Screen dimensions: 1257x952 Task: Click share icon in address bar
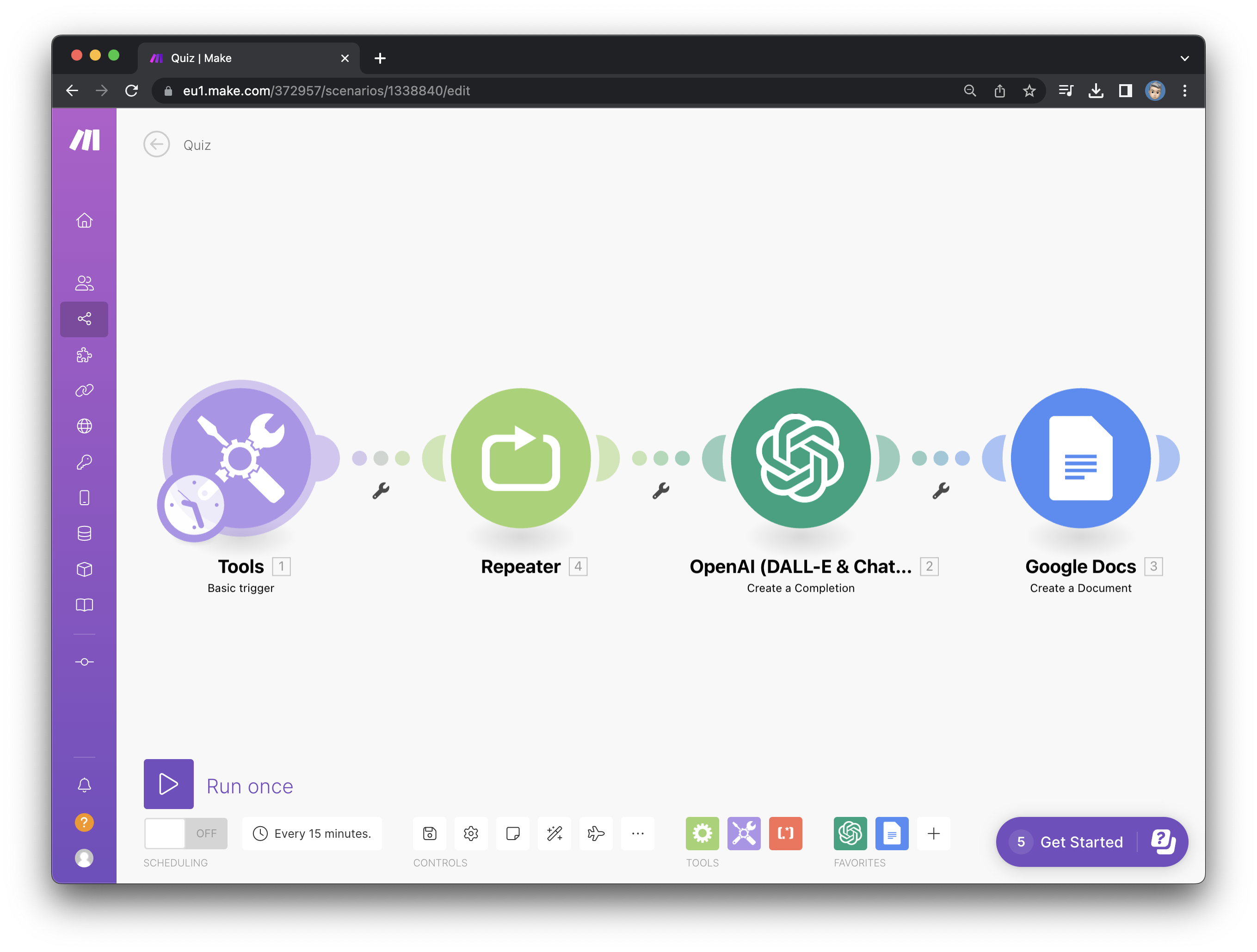[999, 90]
